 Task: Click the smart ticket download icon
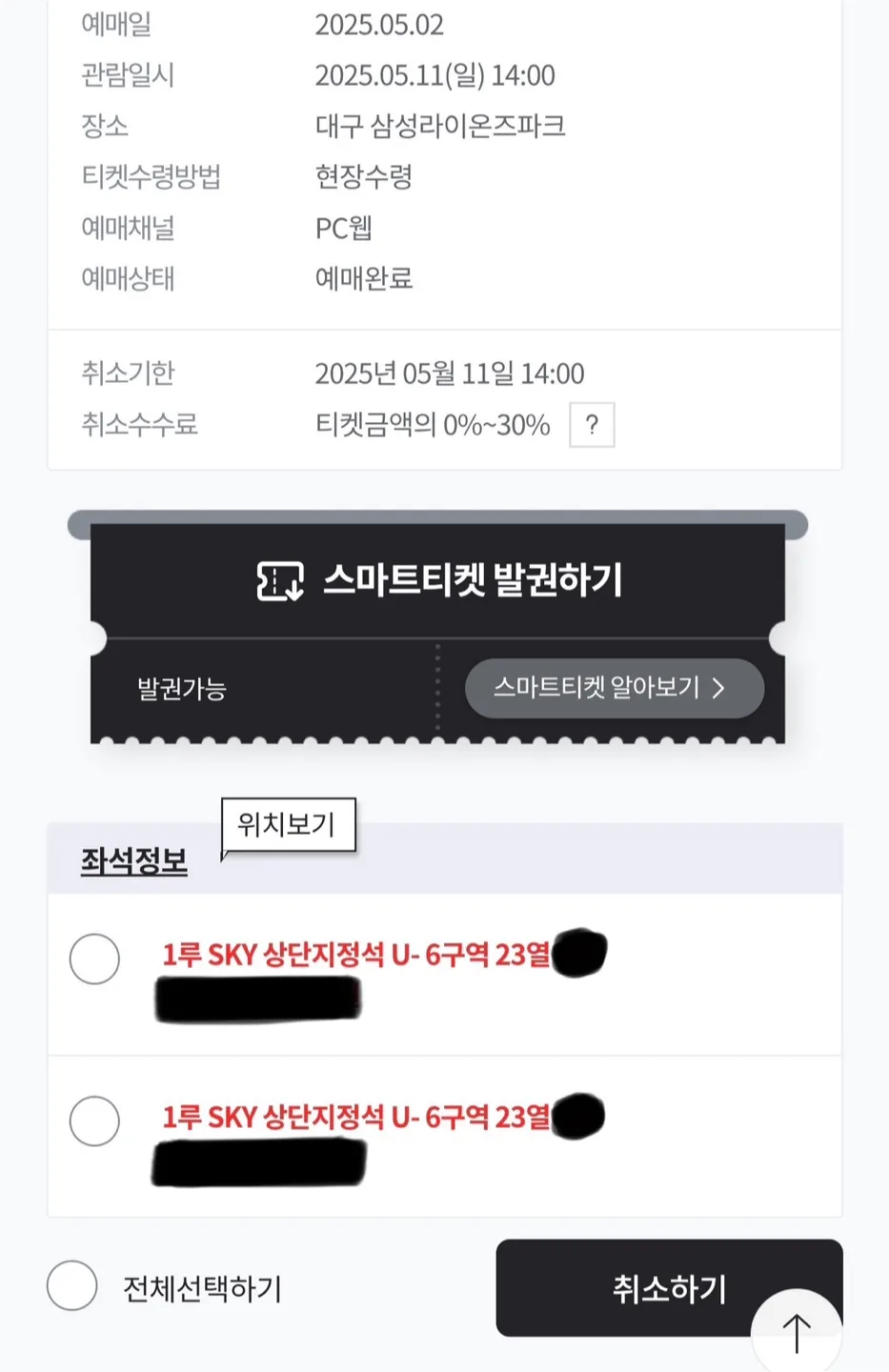(280, 581)
